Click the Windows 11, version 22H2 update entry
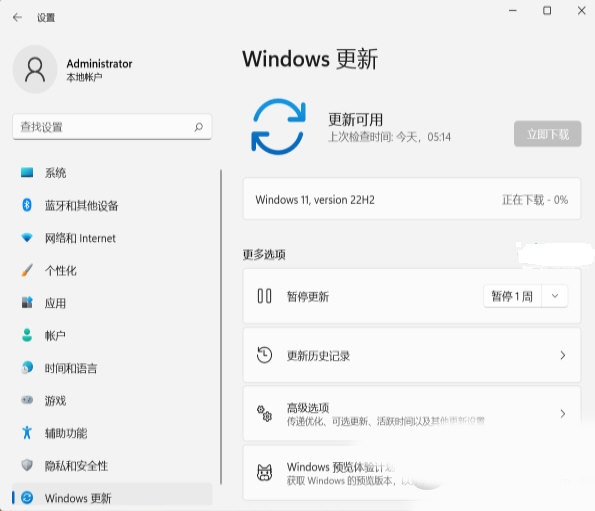 412,198
